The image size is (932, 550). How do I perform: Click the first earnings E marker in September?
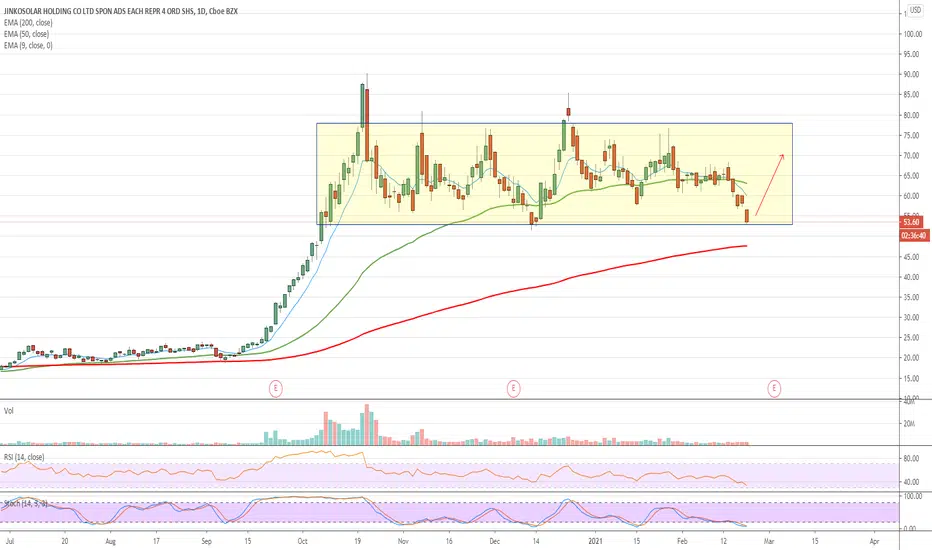[x=275, y=389]
